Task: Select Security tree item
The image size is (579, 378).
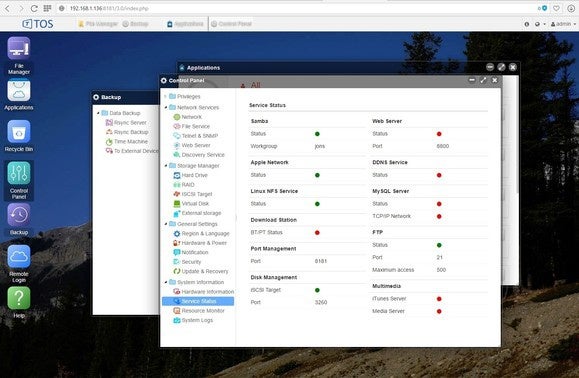Action: [187, 262]
